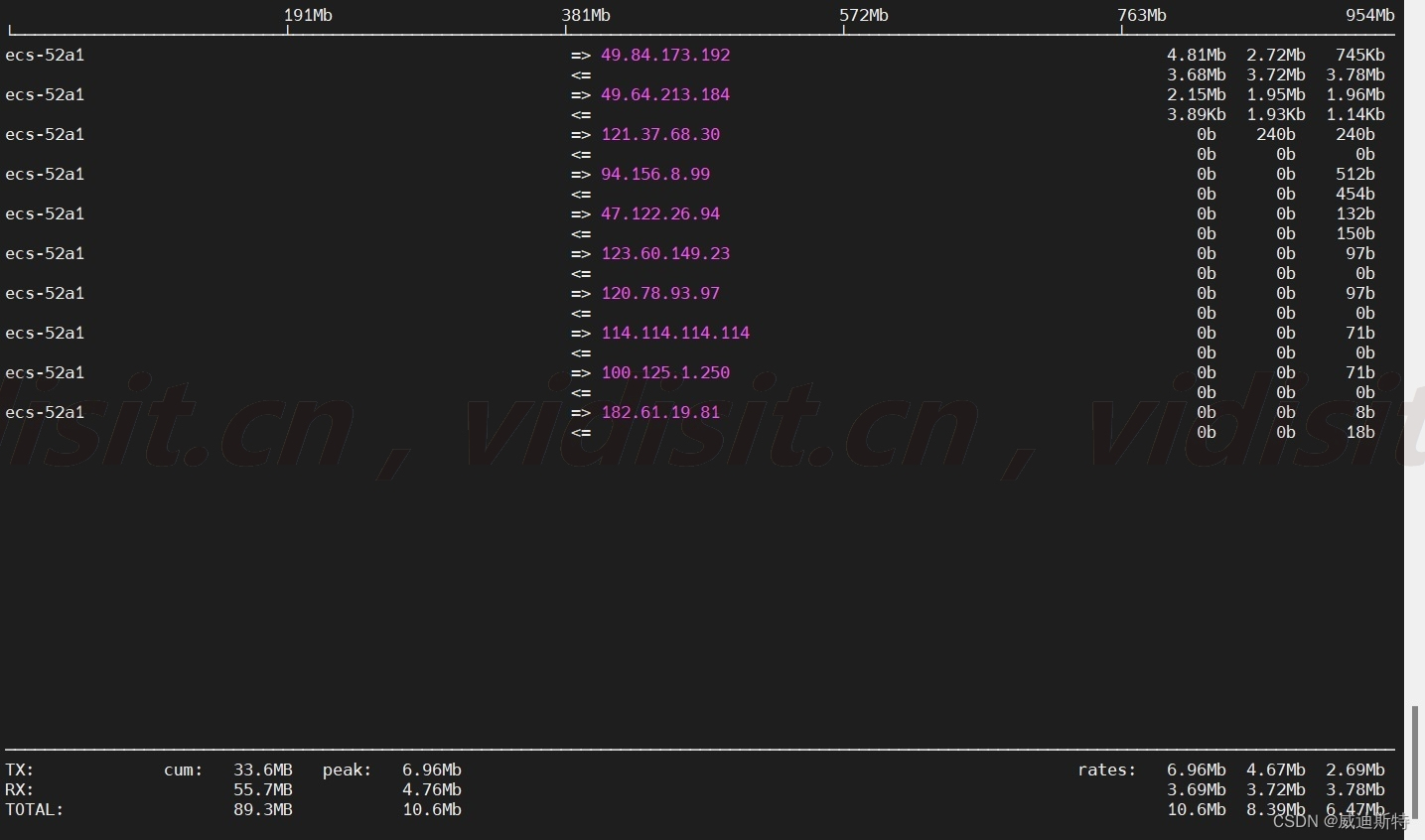Screen dimensions: 1425x840
Task: Click the 763Mb scale label
Action: pyautogui.click(x=1142, y=15)
